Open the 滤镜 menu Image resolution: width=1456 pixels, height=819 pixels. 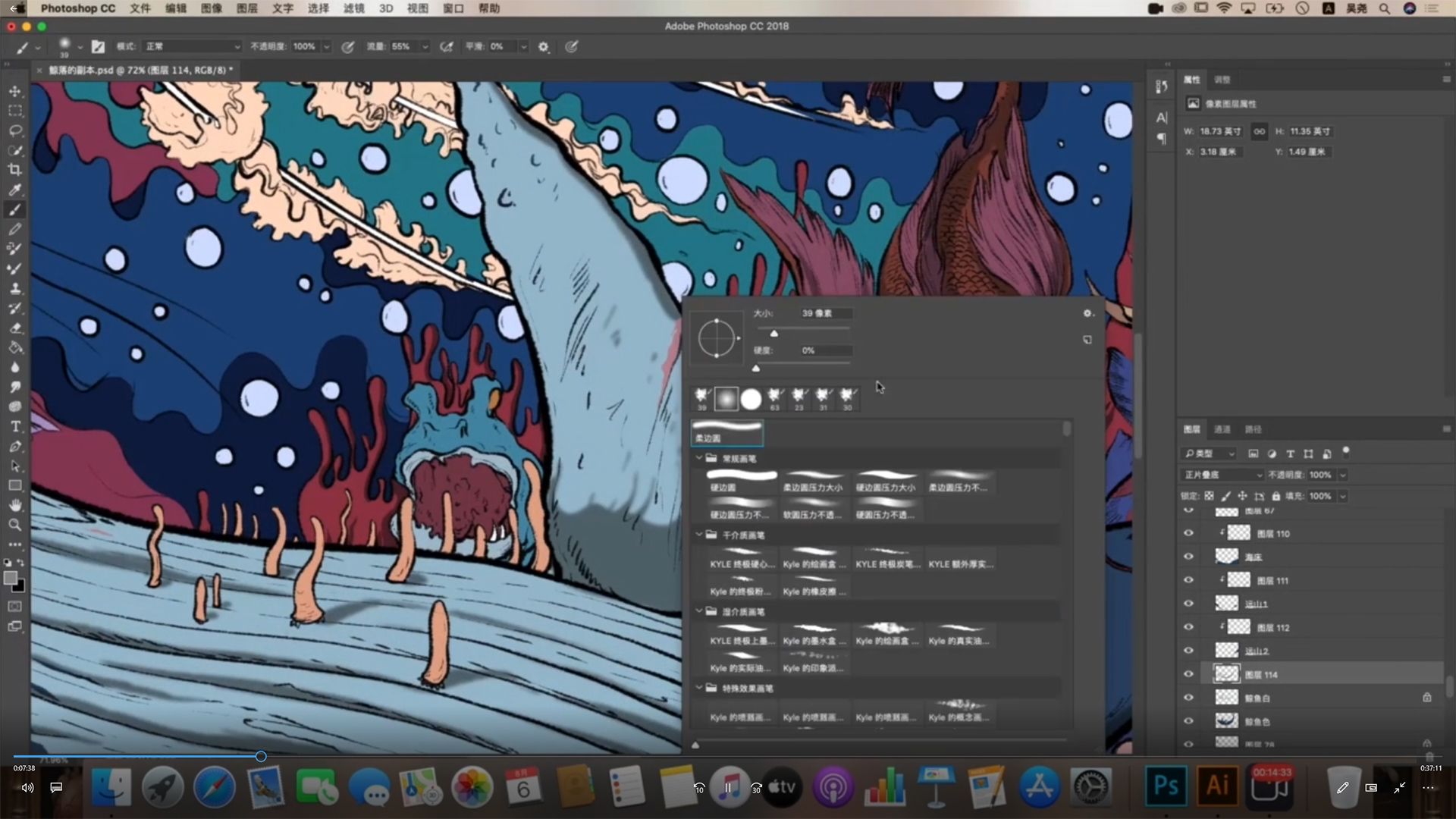point(354,8)
